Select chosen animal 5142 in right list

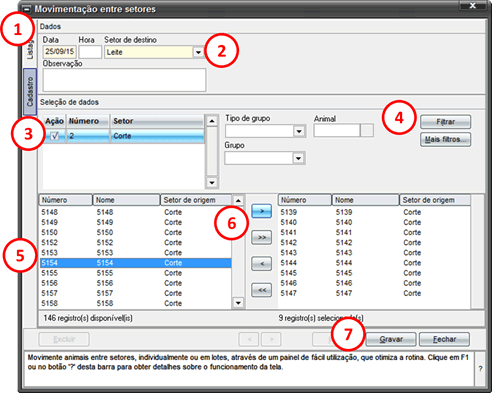pos(374,243)
